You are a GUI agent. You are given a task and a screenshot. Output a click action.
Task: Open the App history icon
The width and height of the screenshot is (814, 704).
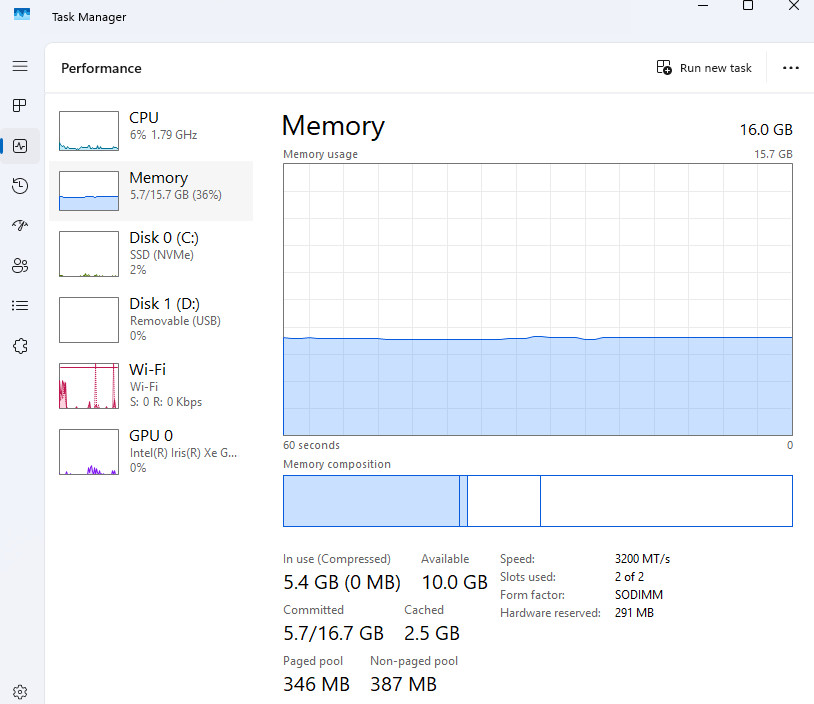point(20,186)
